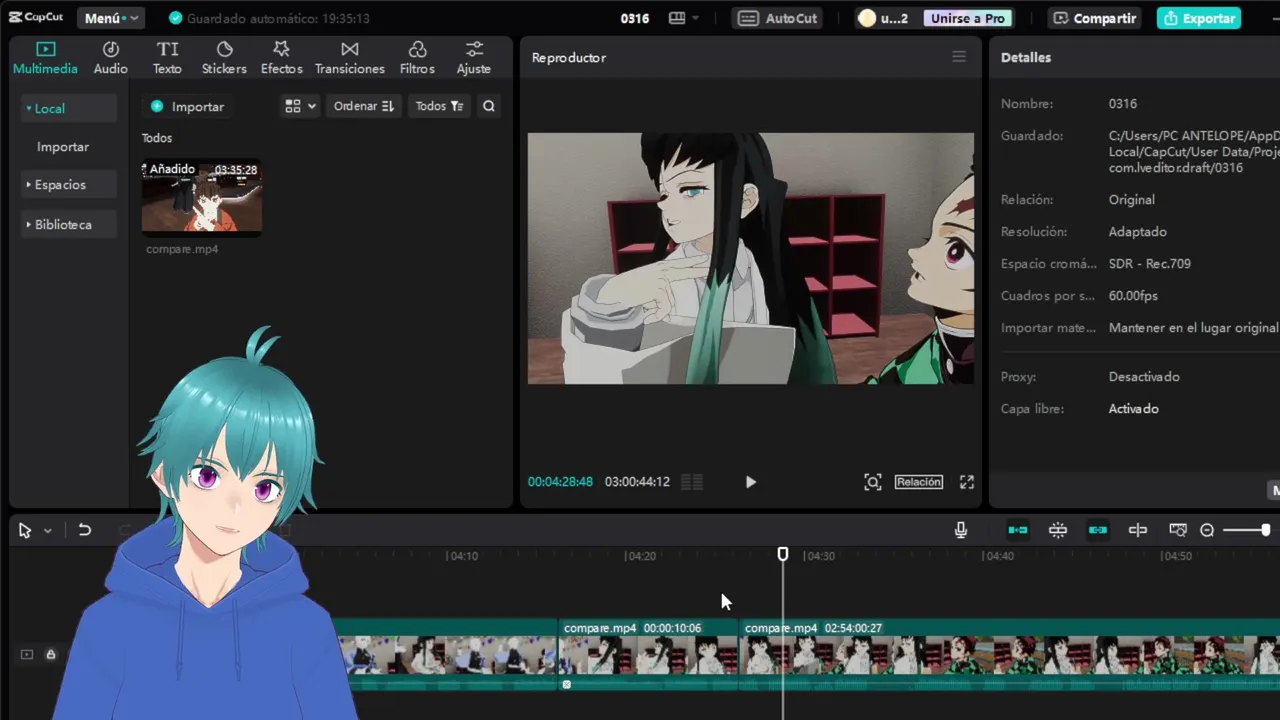Open the Texto tab
The image size is (1280, 720).
pos(167,58)
